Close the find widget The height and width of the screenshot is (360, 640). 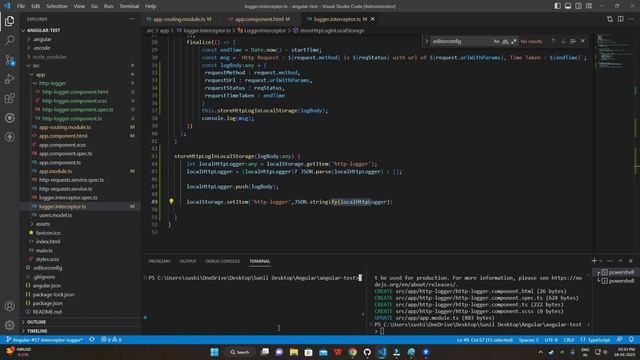[583, 41]
